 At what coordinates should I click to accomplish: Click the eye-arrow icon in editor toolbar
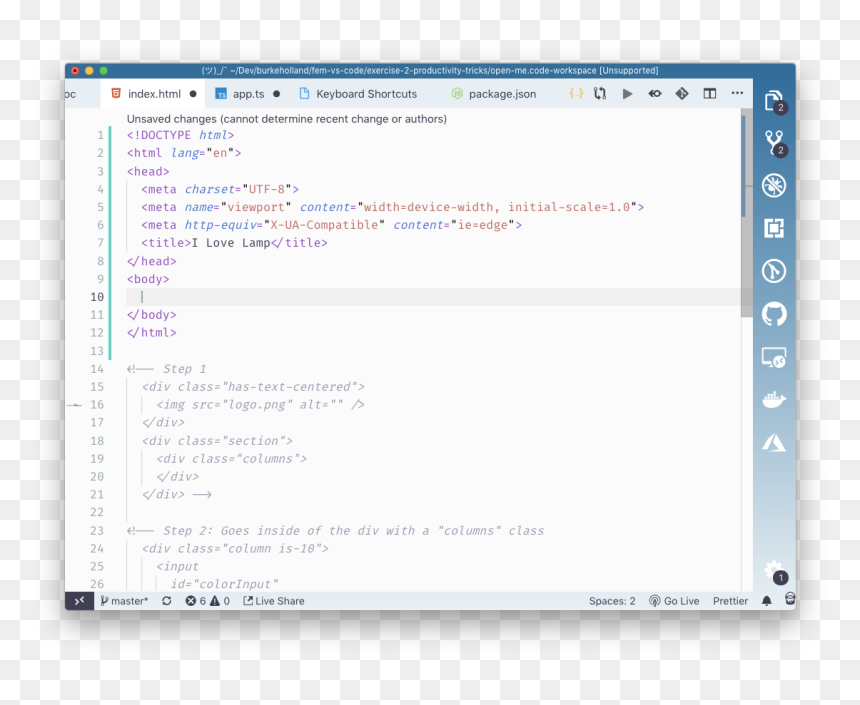pyautogui.click(x=655, y=94)
